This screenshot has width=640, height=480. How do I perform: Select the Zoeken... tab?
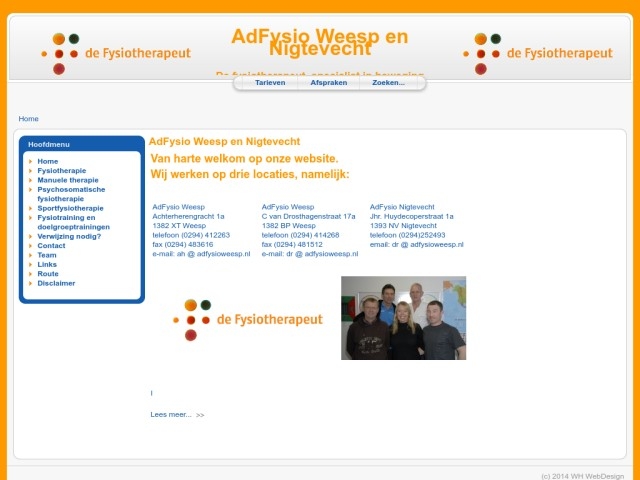click(x=389, y=83)
